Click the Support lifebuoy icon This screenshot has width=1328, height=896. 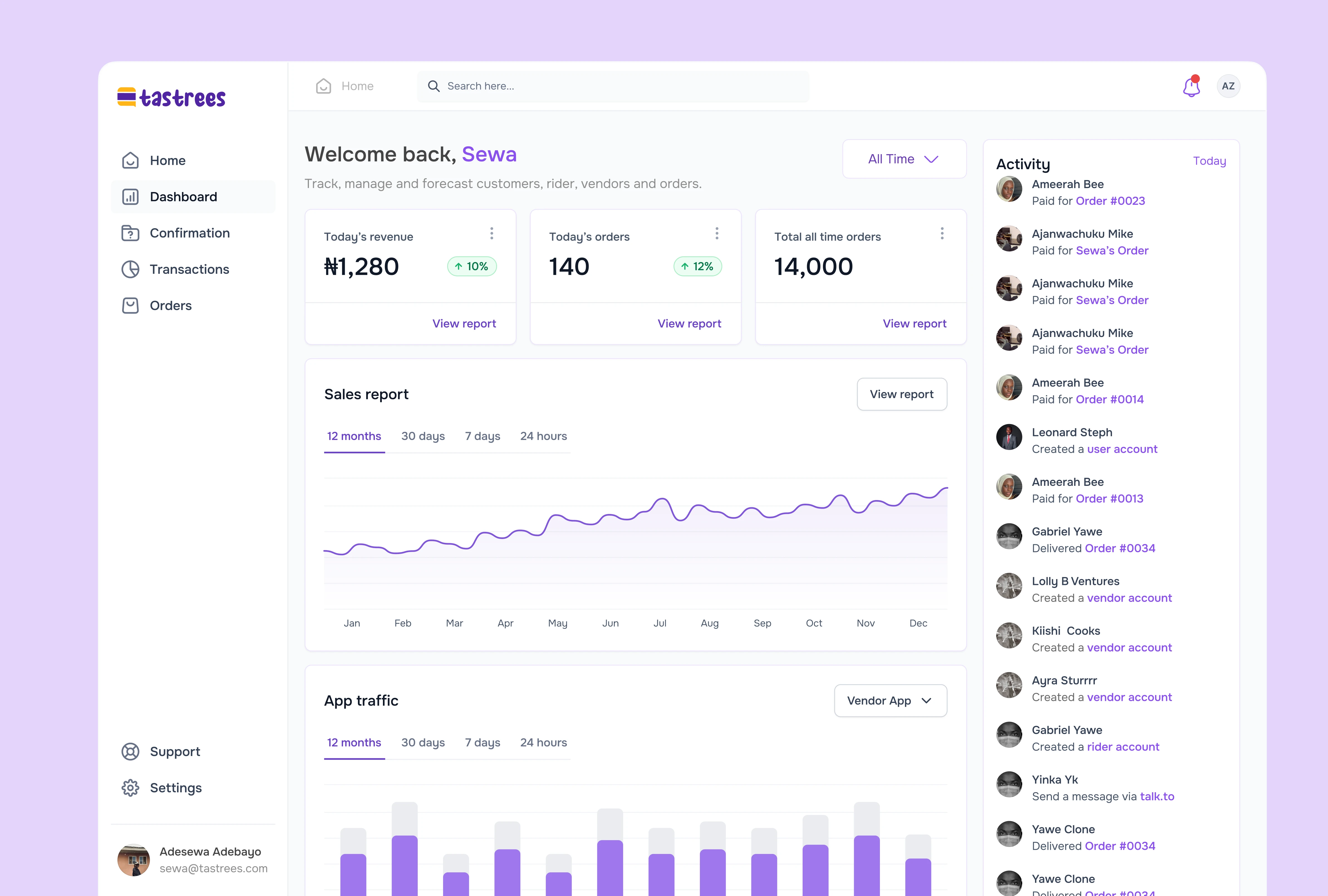[x=130, y=751]
